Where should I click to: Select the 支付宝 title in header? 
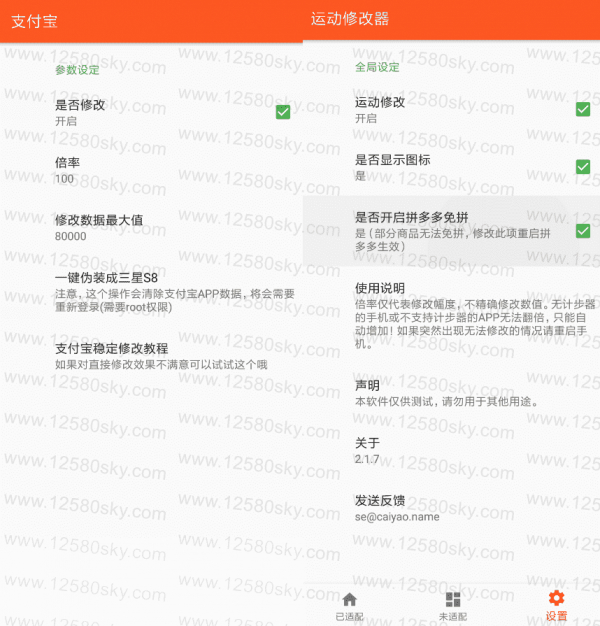(34, 21)
